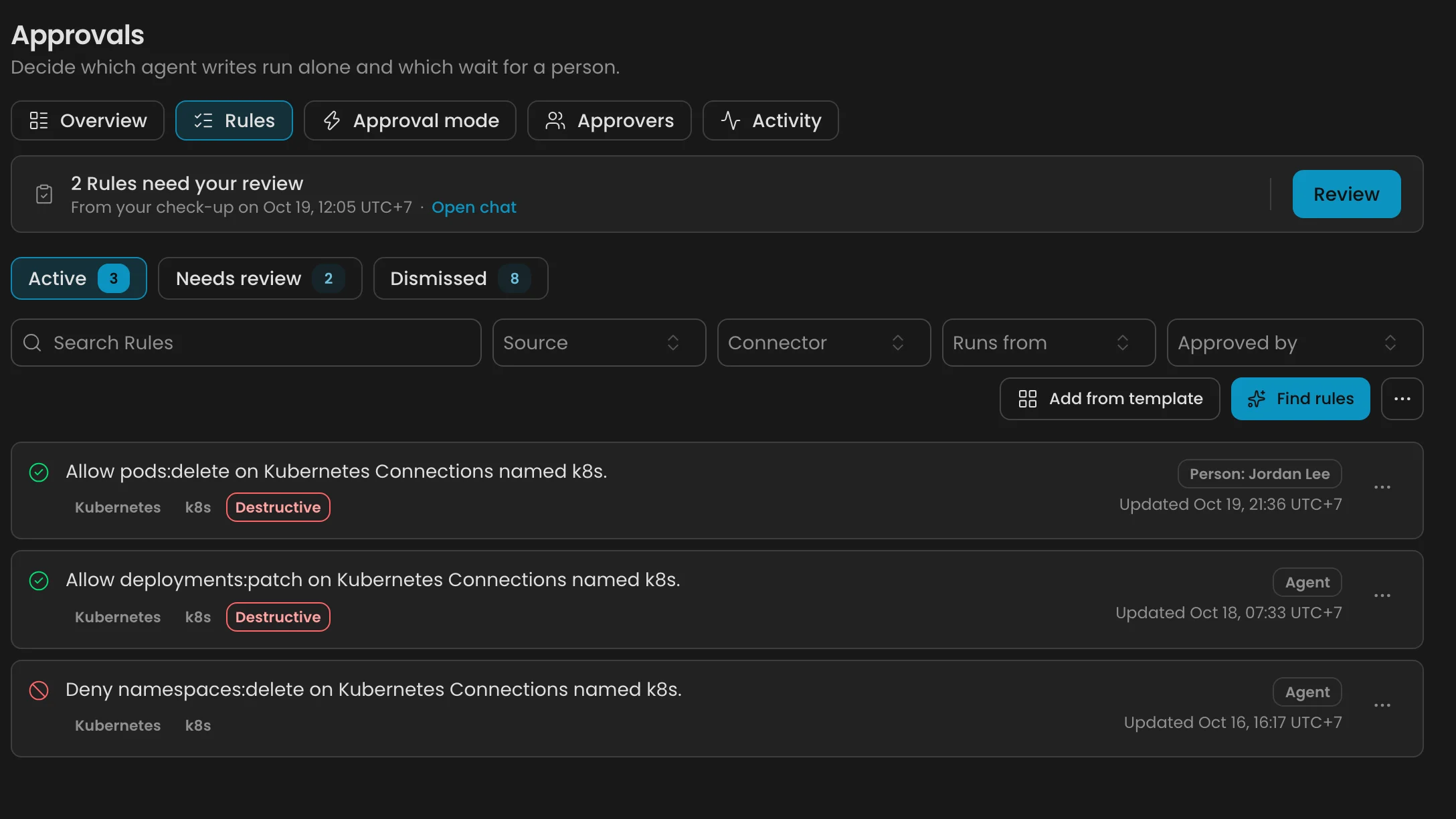Click Add from template button

point(1110,399)
